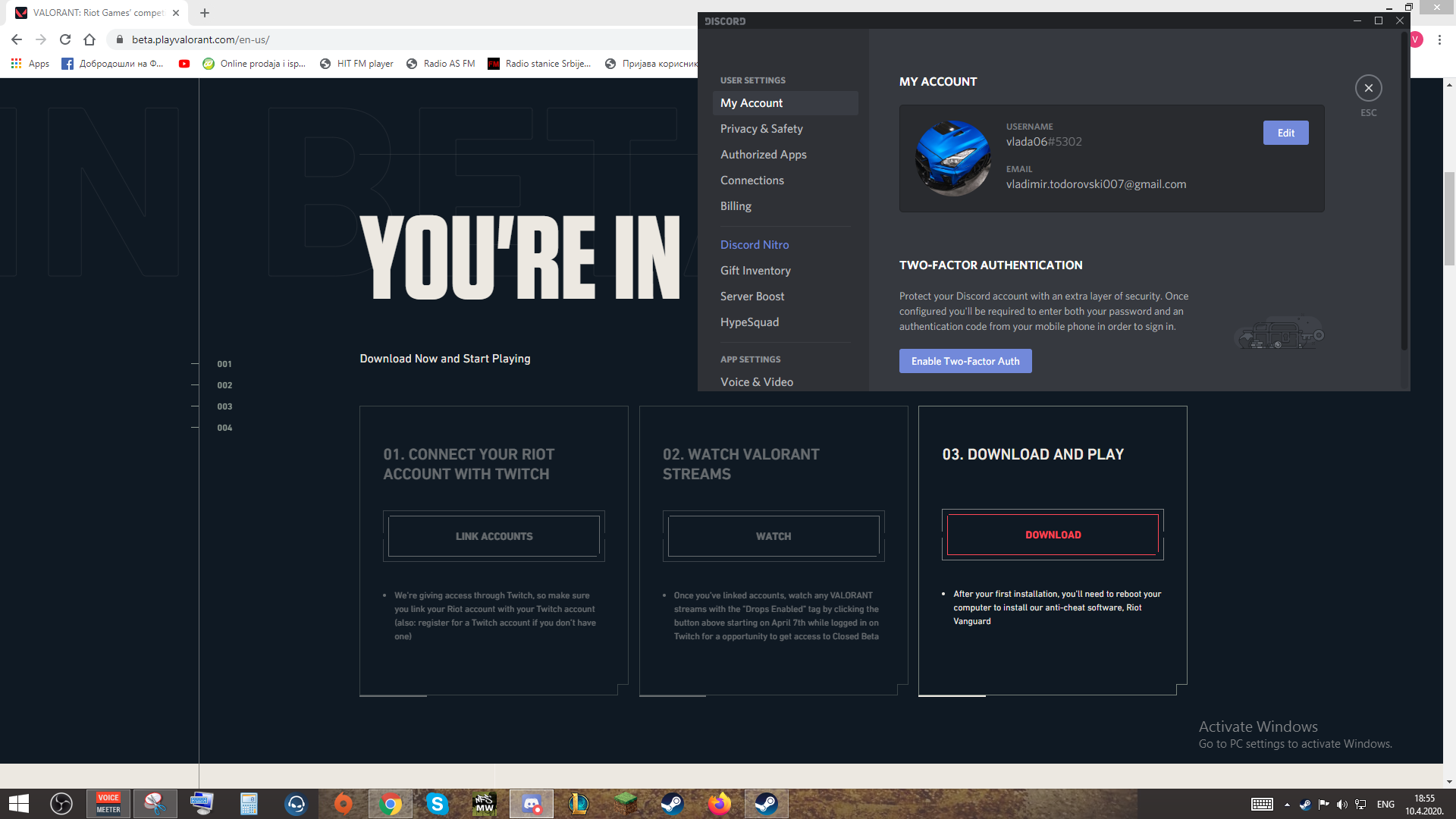This screenshot has height=819, width=1456.
Task: Jump to section 001 page marker
Action: pos(224,364)
